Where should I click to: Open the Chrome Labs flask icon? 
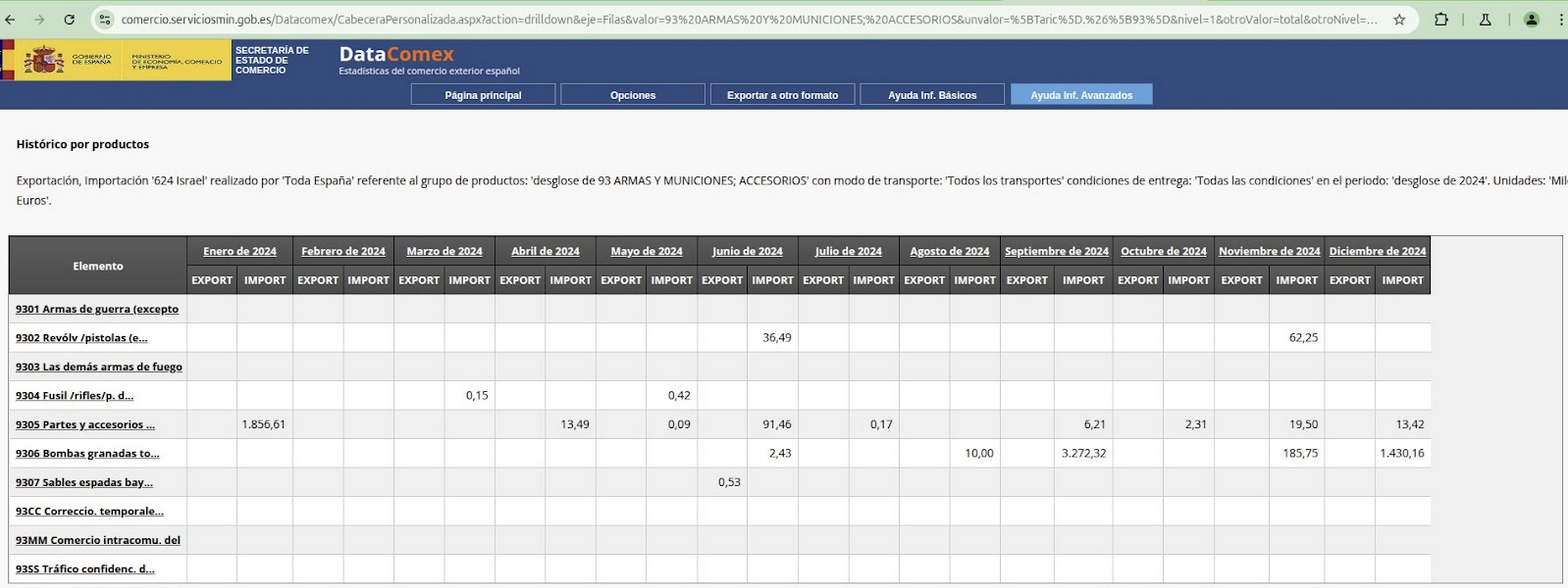(1485, 19)
